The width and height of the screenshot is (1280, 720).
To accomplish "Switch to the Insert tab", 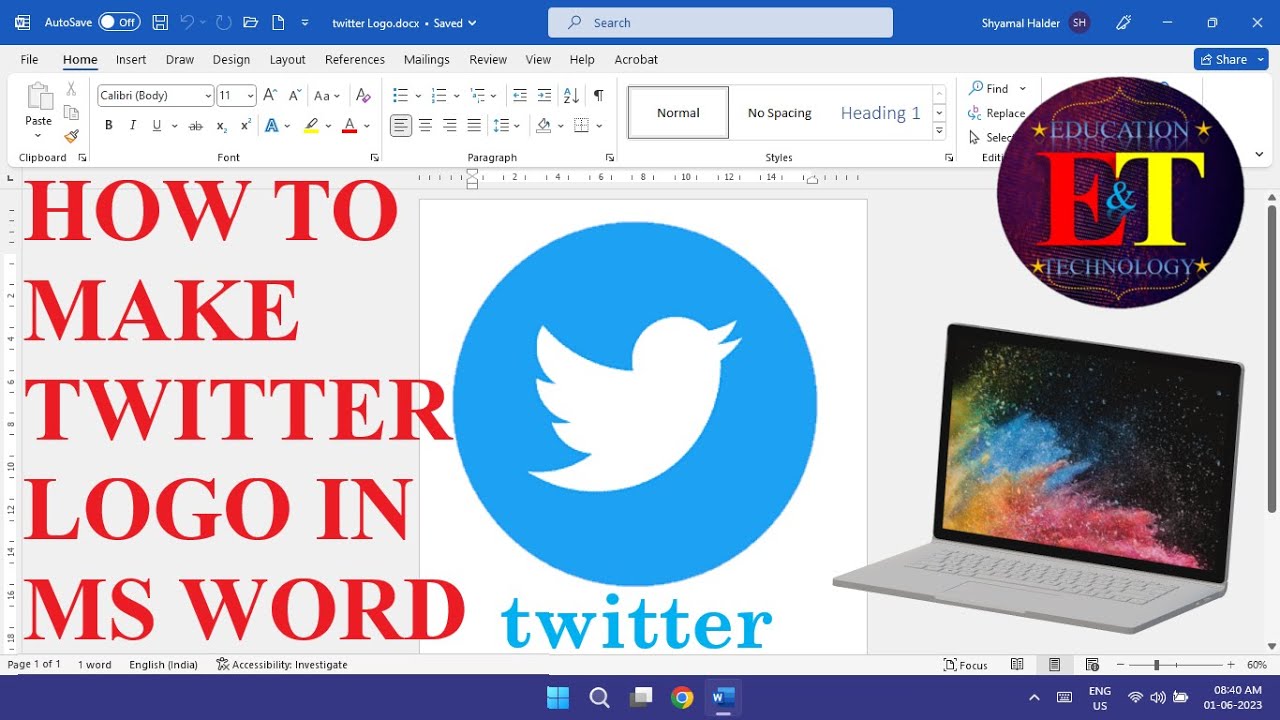I will (x=131, y=60).
